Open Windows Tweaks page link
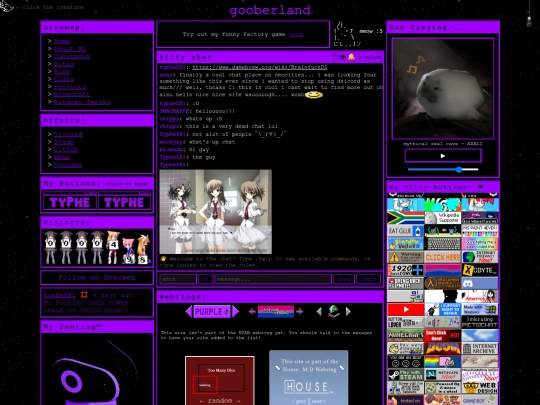The width and height of the screenshot is (540, 405). [x=82, y=102]
